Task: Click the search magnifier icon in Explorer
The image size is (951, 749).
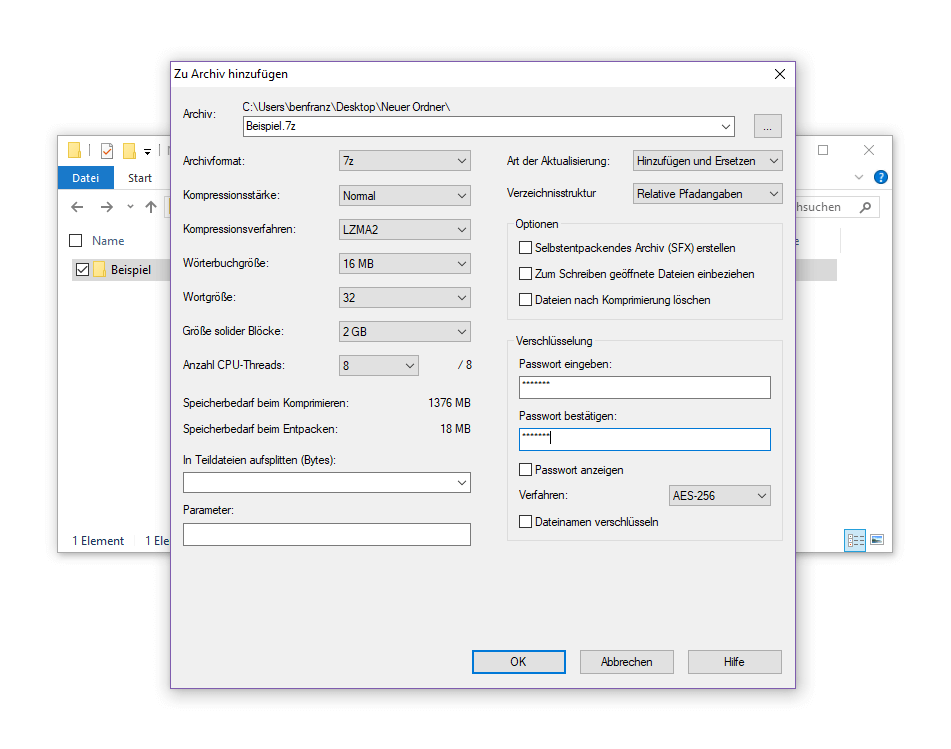Action: pos(865,207)
